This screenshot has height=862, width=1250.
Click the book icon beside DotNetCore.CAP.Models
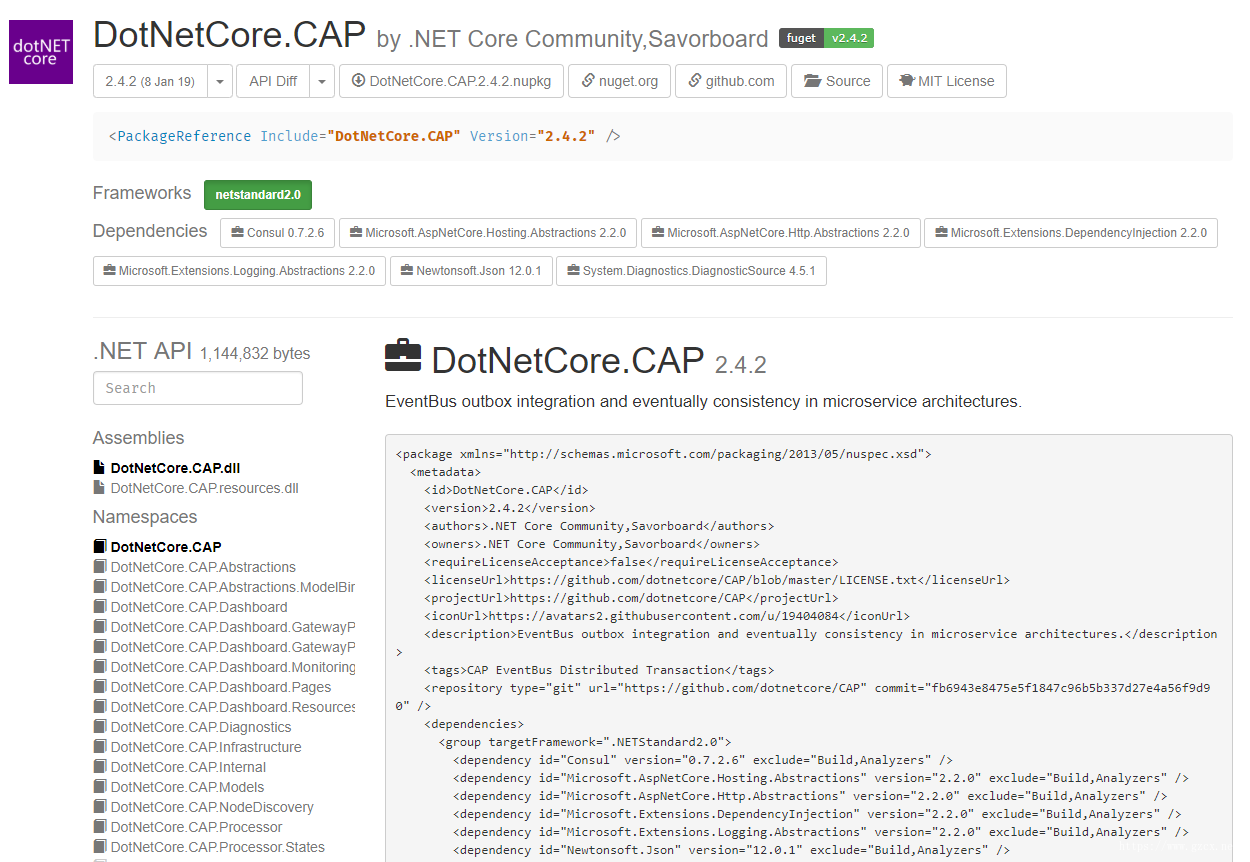click(x=99, y=787)
